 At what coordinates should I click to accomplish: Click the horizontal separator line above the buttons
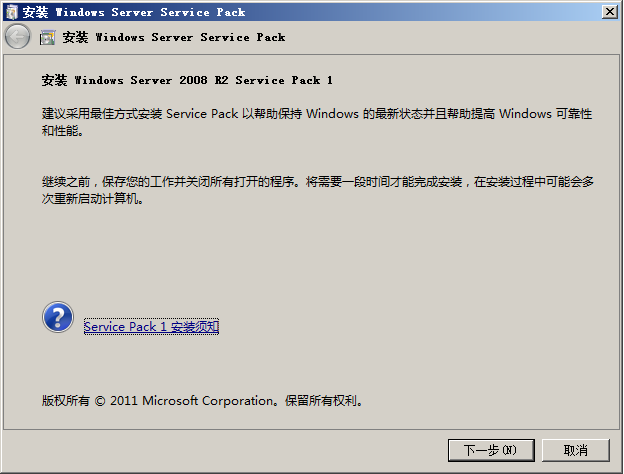pyautogui.click(x=312, y=428)
